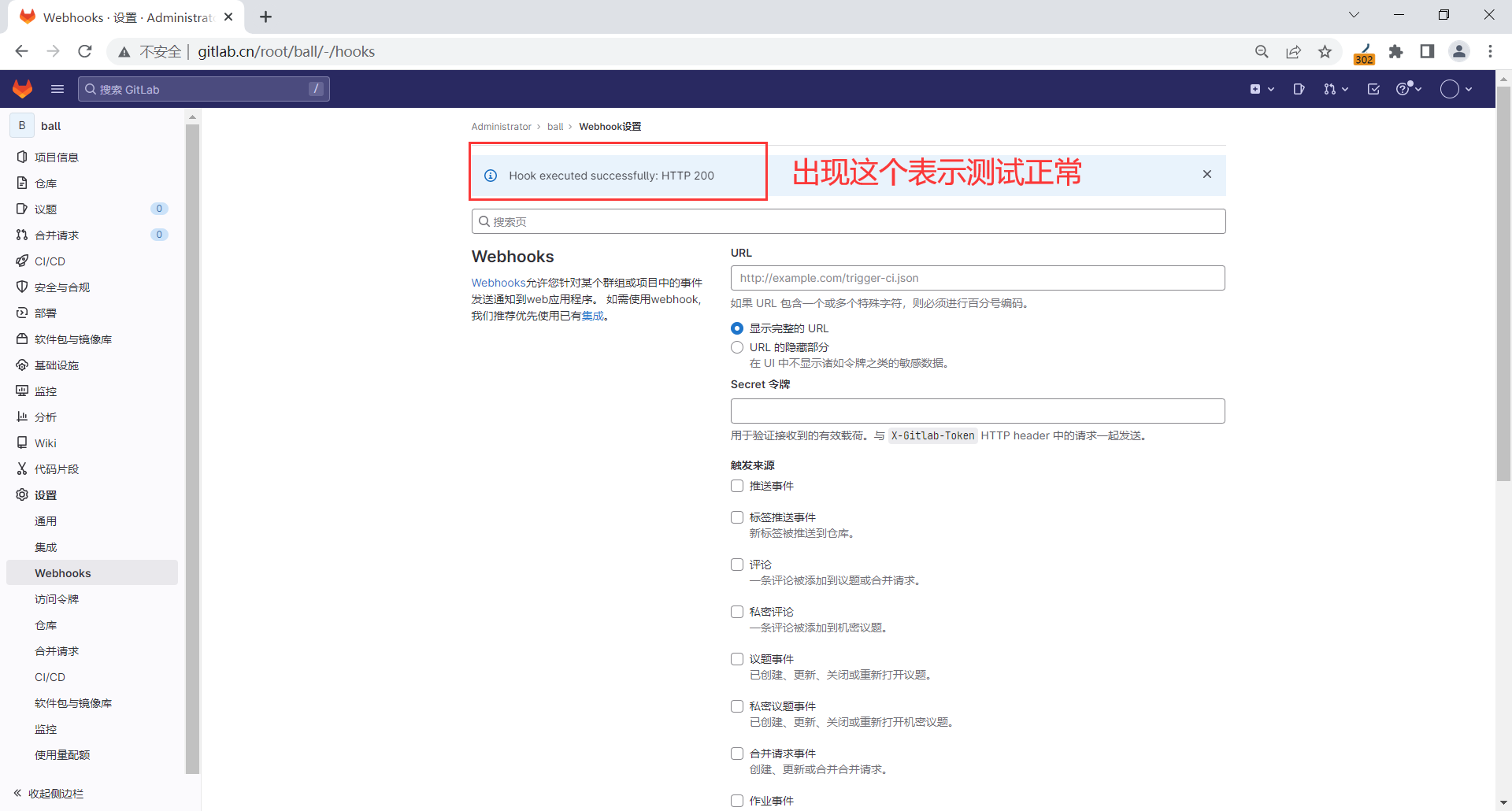Open 集成 under 设置 menu

tap(45, 546)
